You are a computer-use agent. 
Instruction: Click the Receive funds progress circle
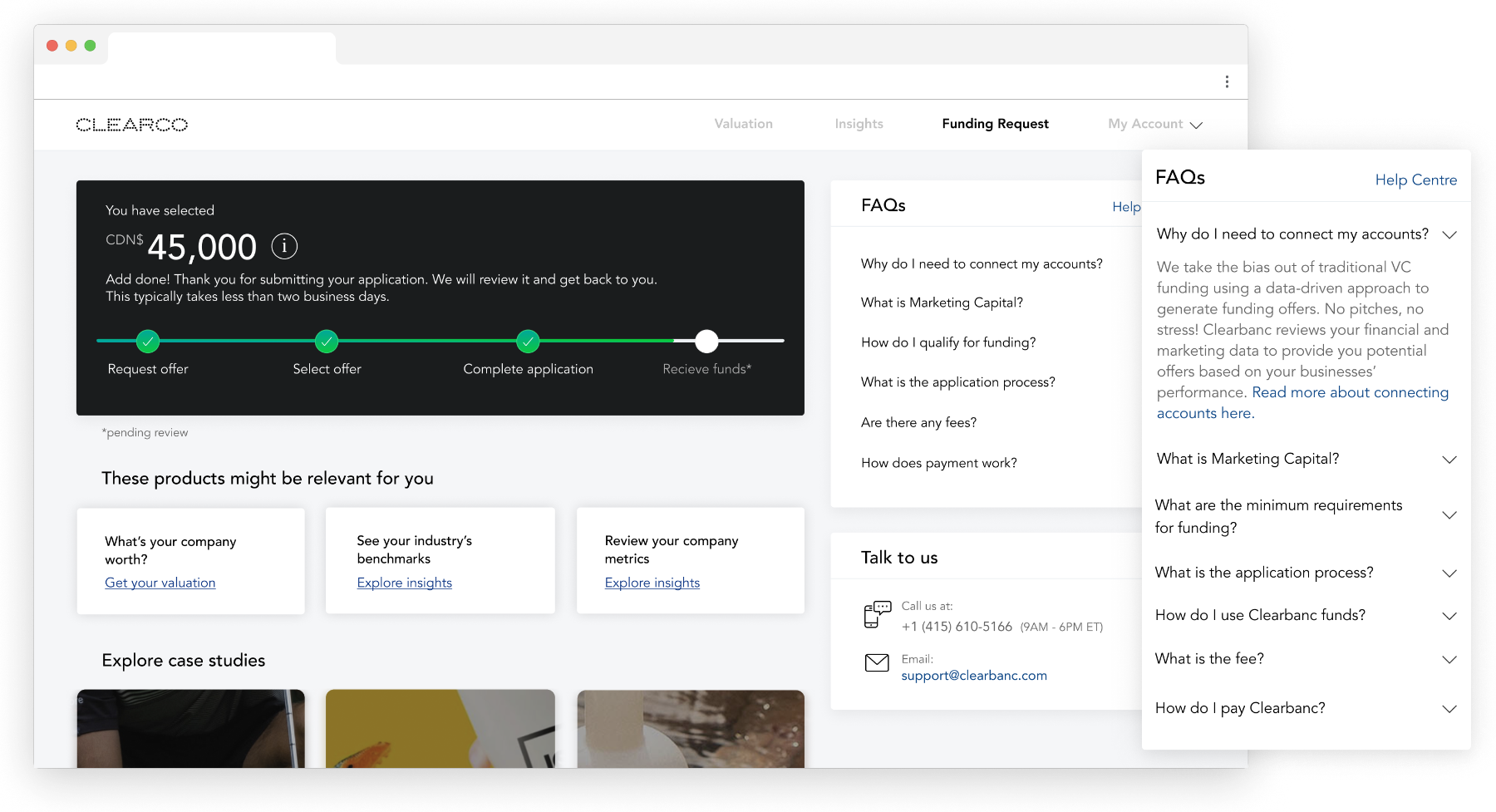[706, 341]
